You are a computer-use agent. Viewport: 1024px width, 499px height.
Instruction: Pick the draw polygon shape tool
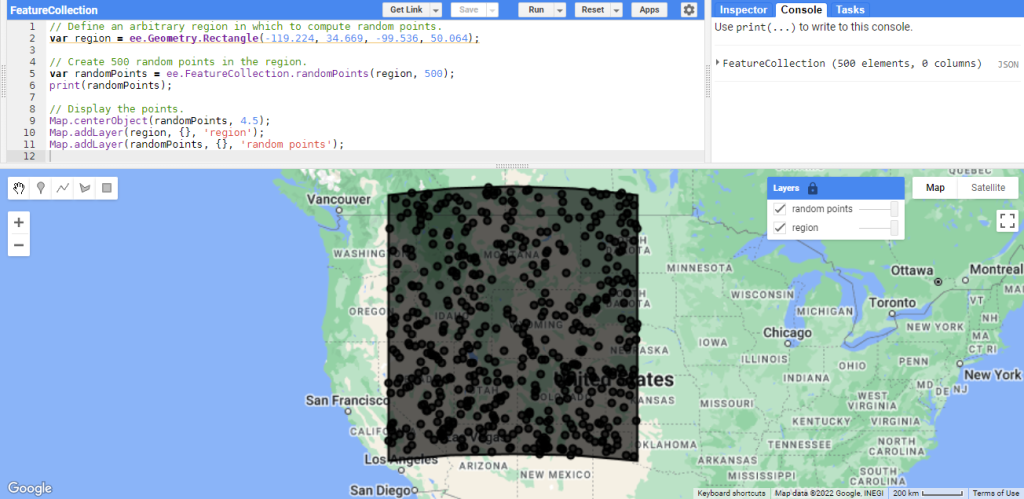click(x=85, y=187)
